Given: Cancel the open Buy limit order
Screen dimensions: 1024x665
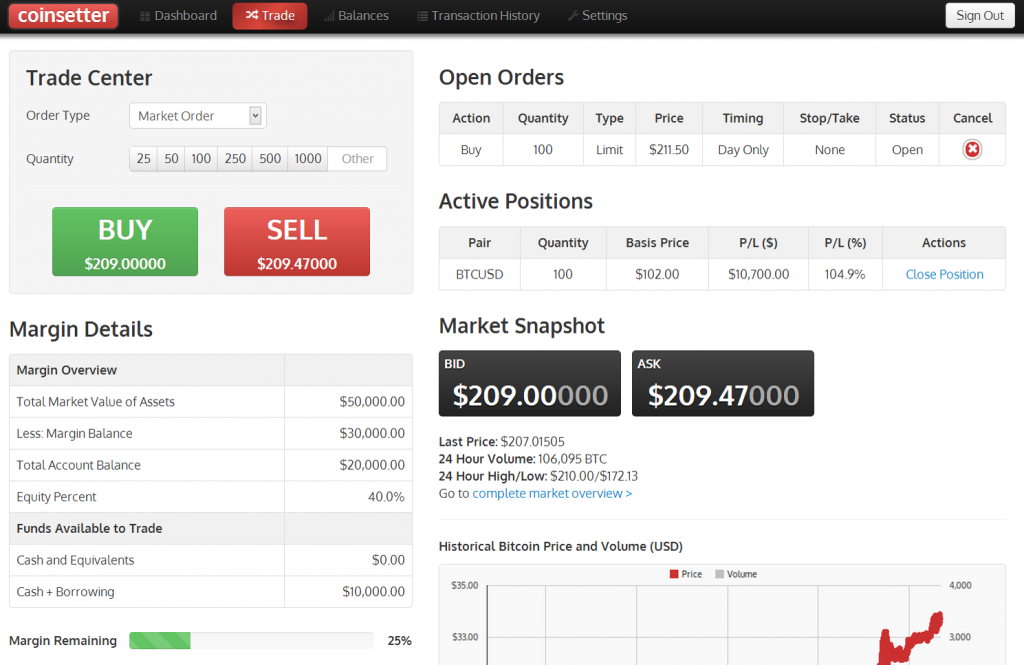Looking at the screenshot, I should [x=972, y=150].
